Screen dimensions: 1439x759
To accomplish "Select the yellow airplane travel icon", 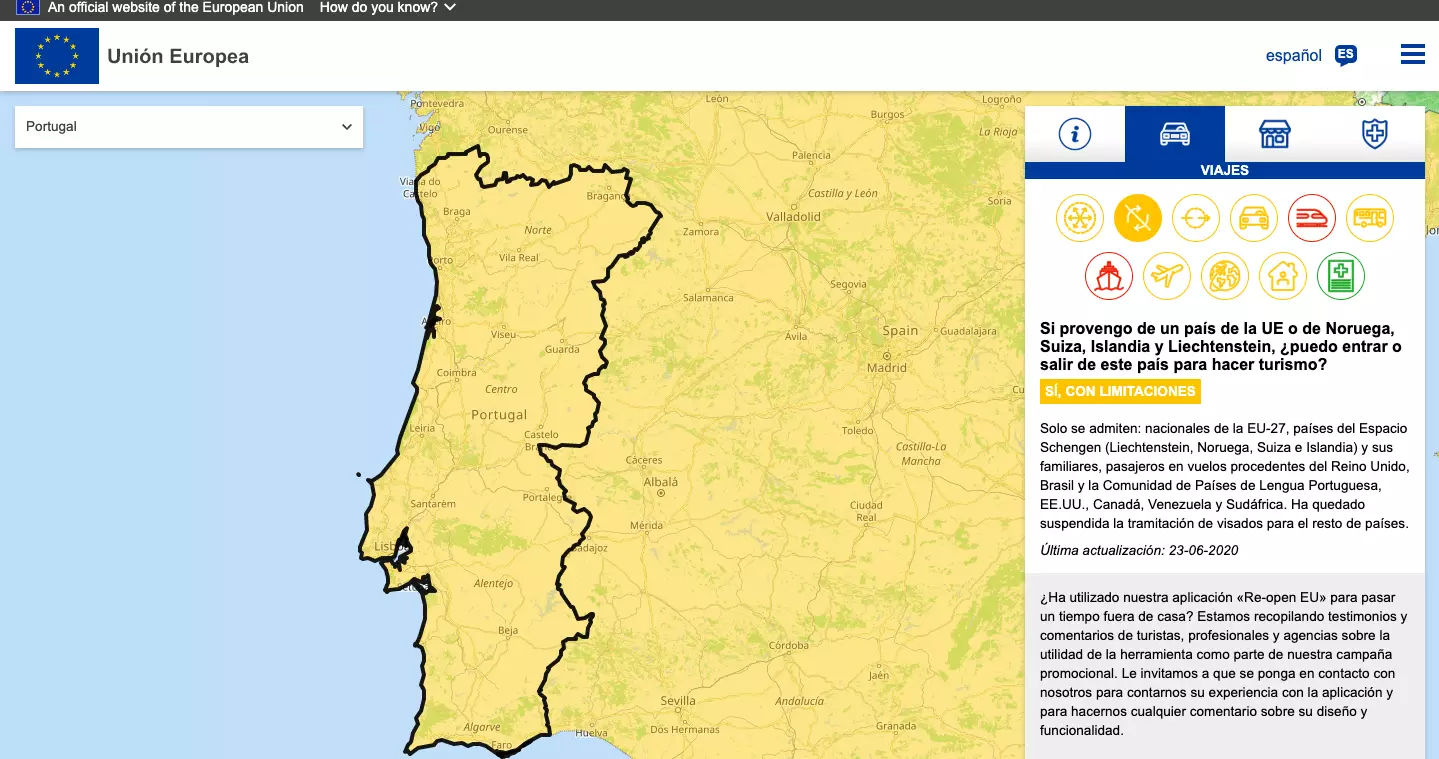I will click(x=1167, y=276).
